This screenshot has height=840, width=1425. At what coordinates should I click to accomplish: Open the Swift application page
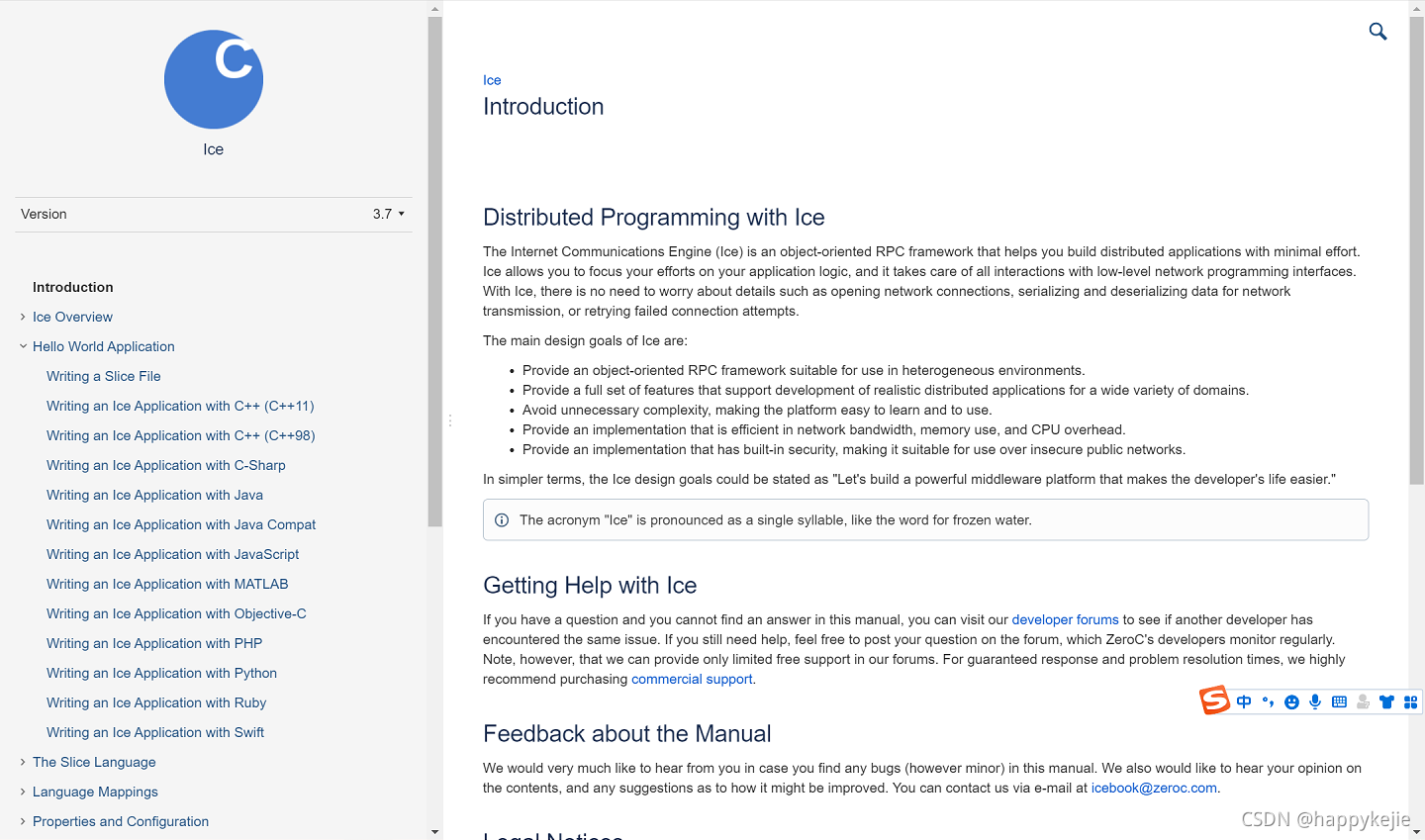coord(155,732)
